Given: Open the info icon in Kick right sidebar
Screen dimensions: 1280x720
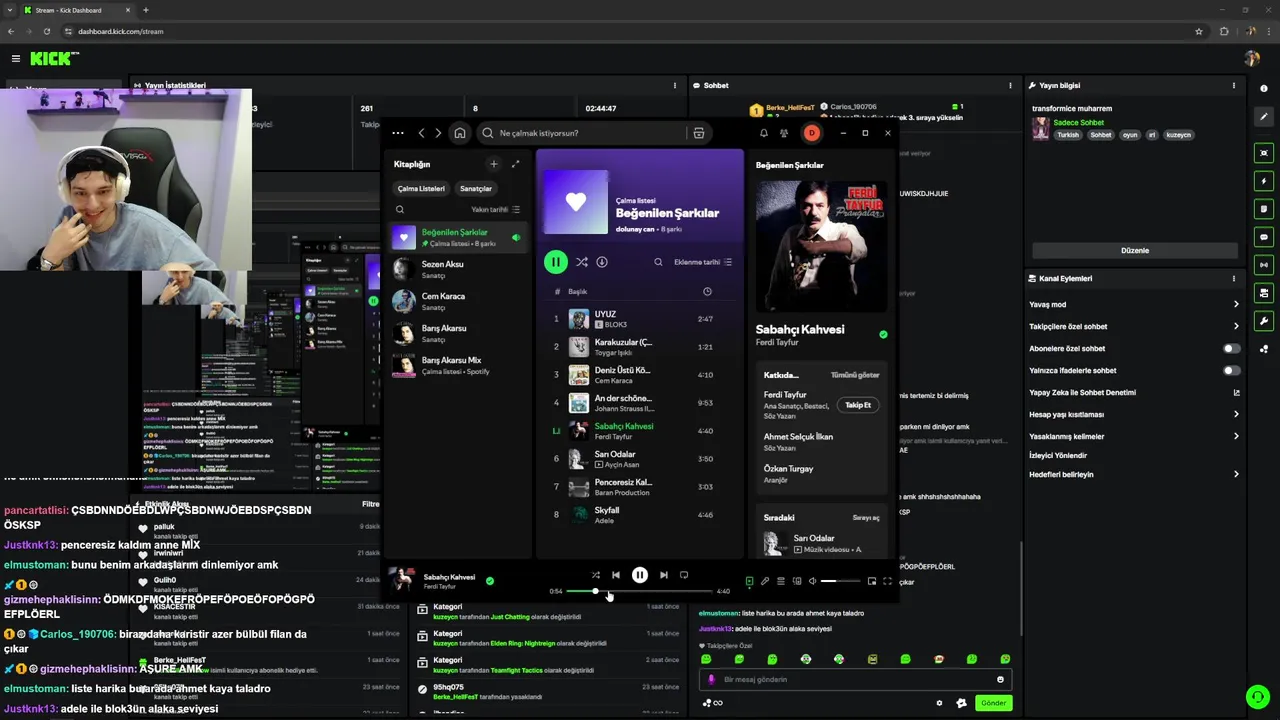Looking at the screenshot, I should click(1264, 88).
